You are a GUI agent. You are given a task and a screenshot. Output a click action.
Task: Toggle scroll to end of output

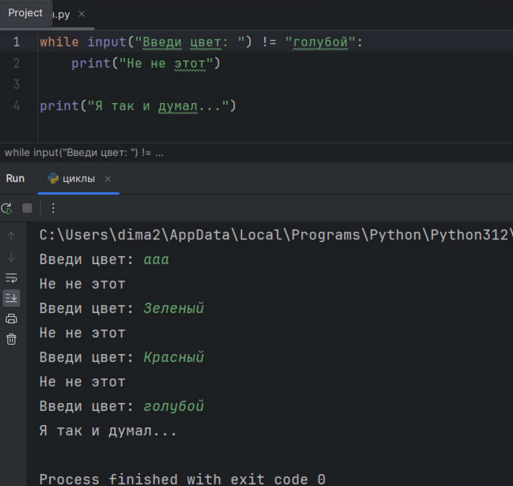tap(11, 298)
